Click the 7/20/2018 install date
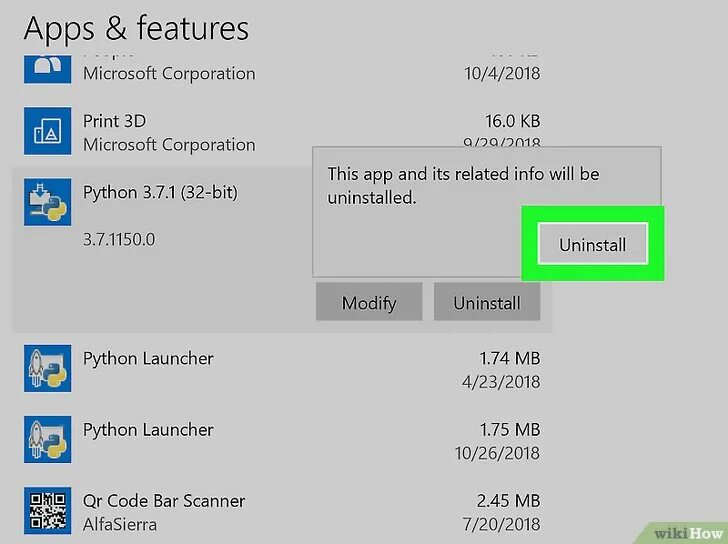The image size is (728, 544). (x=501, y=525)
